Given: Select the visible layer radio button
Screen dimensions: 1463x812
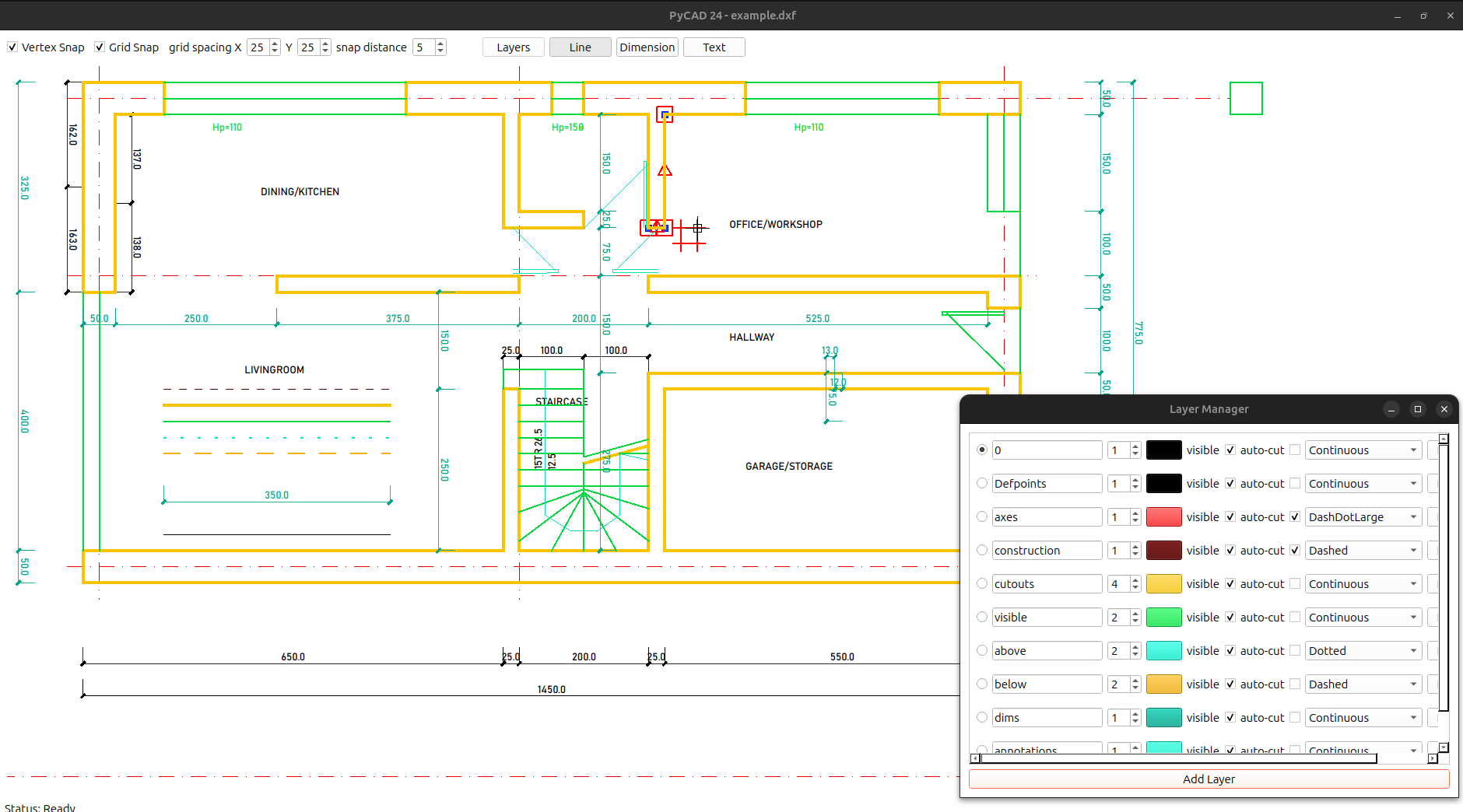Looking at the screenshot, I should [982, 617].
